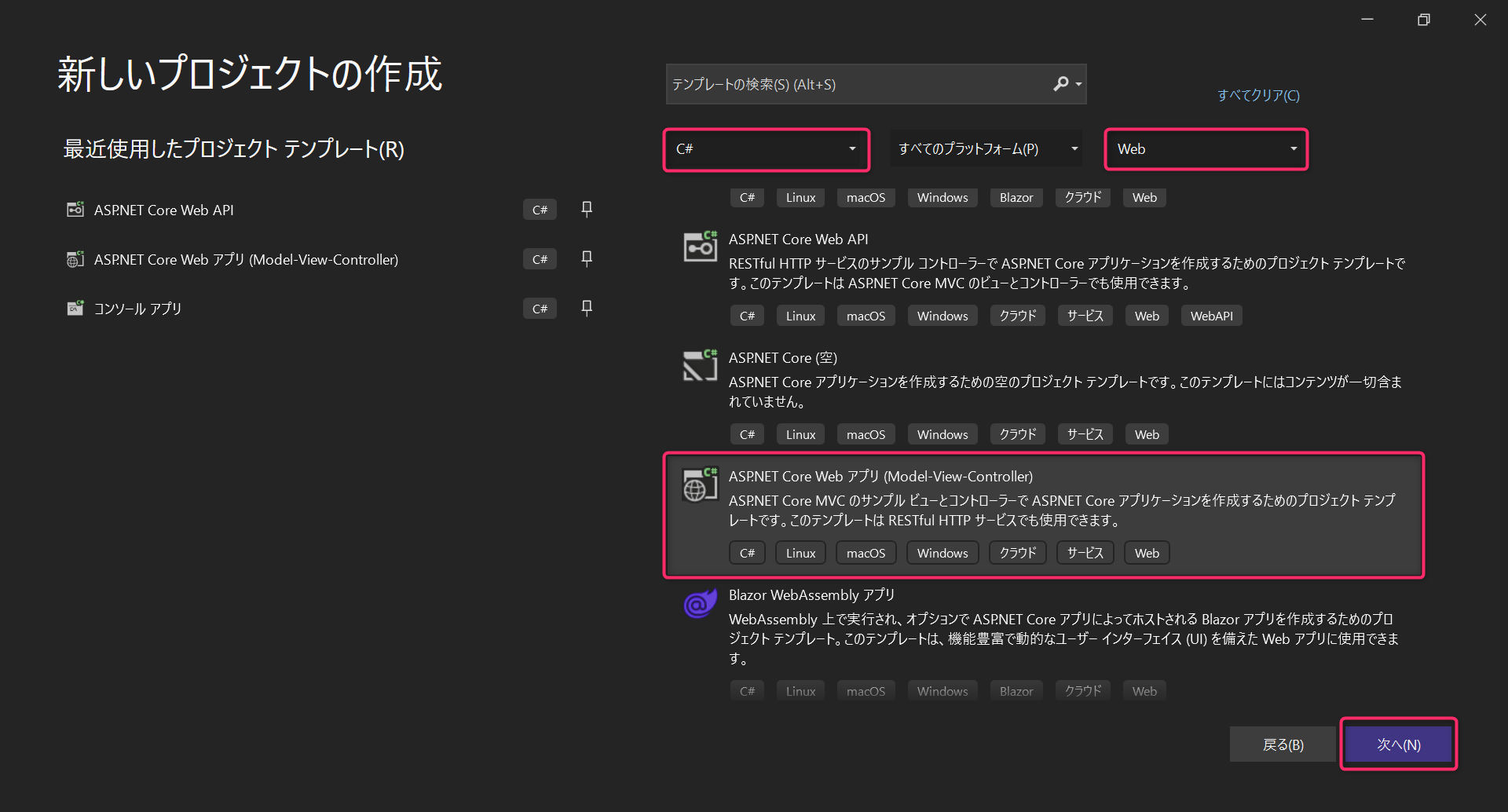Image resolution: width=1508 pixels, height=812 pixels.
Task: Click the コンソール アプリ template icon
Action: click(x=75, y=308)
